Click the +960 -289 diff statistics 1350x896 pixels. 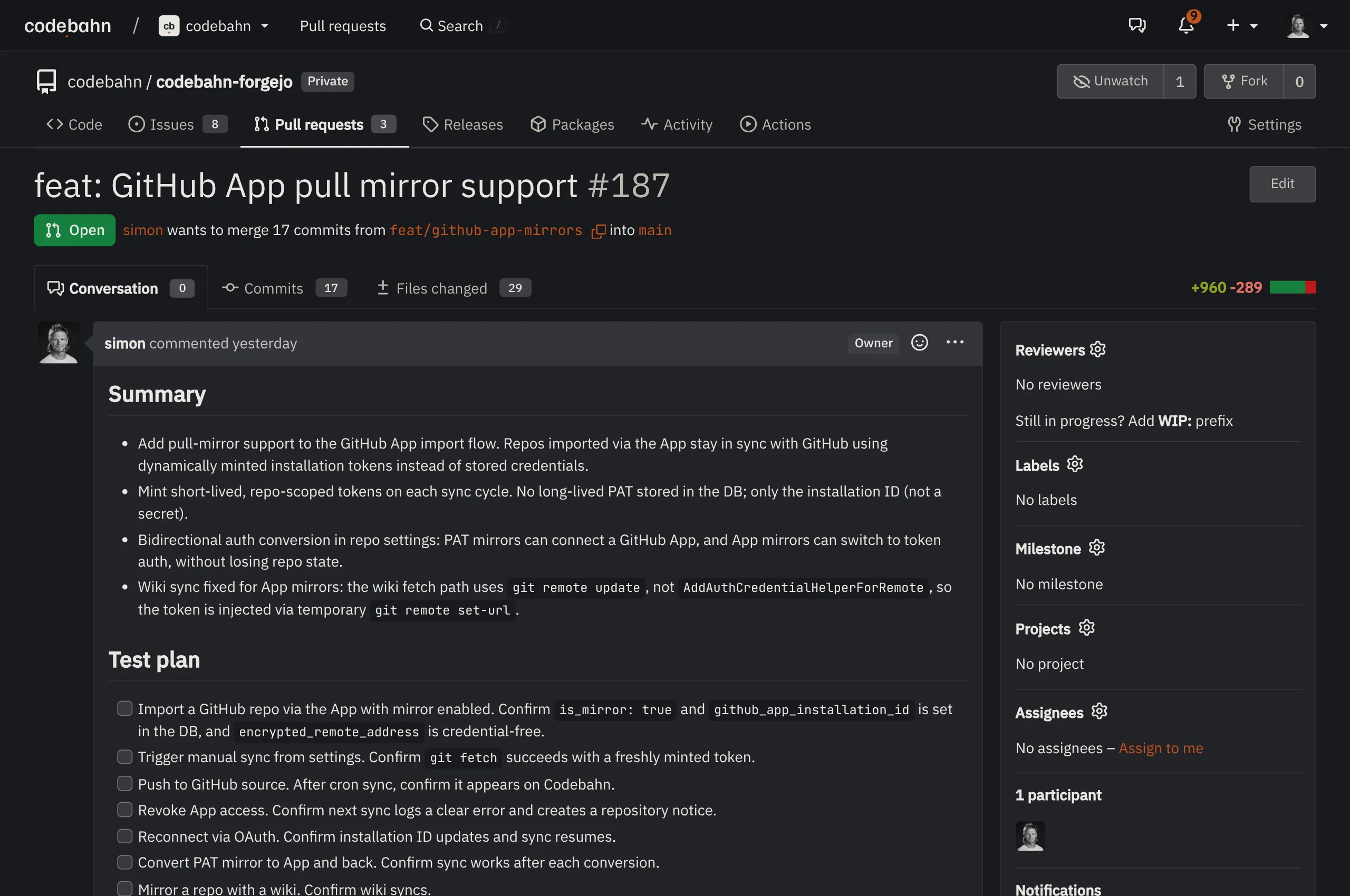tap(1226, 287)
